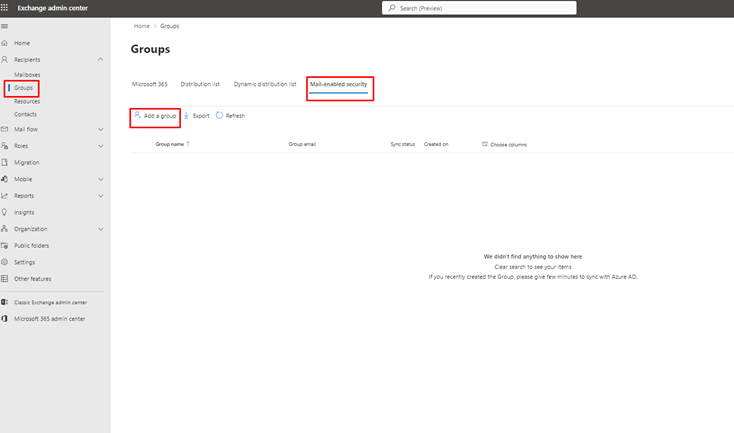Click the Group email column header
This screenshot has height=433, width=734.
pyautogui.click(x=302, y=144)
